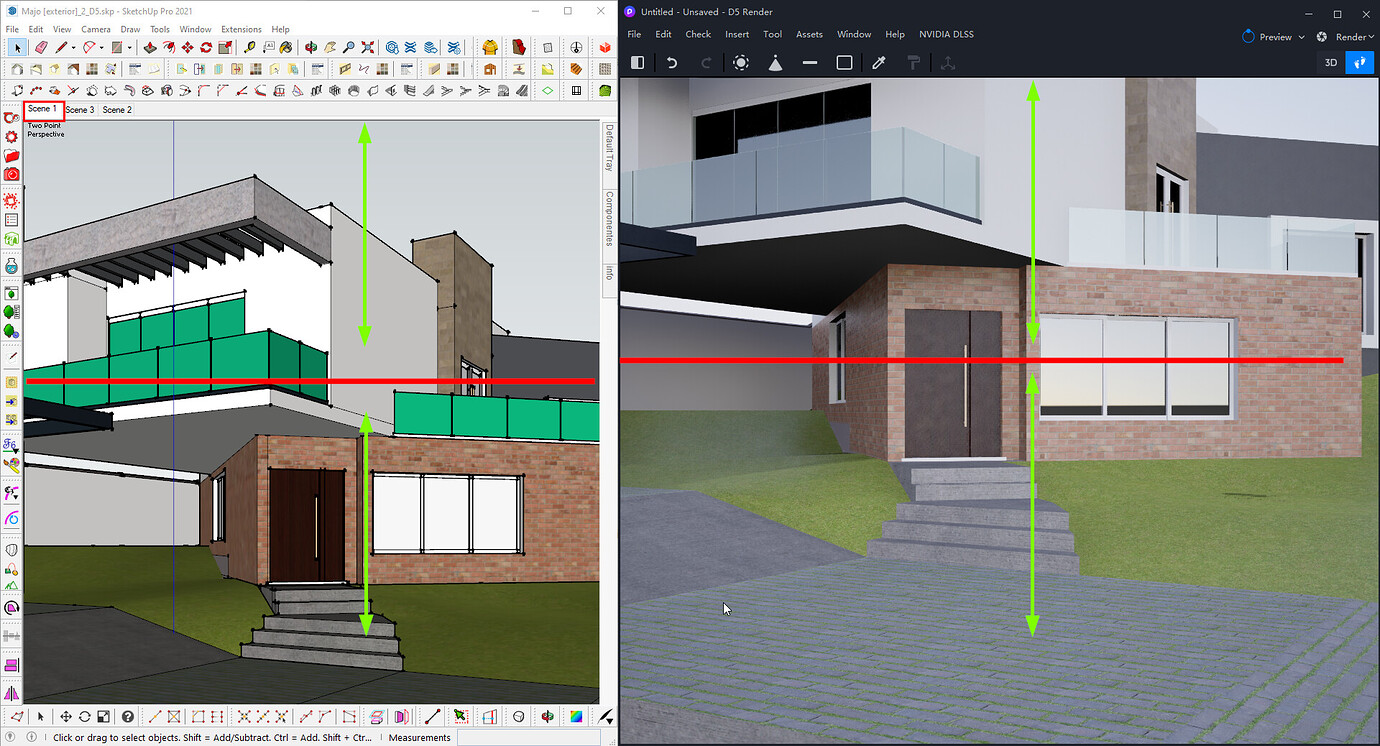The width and height of the screenshot is (1380, 746).
Task: Open the Line tool's dropdown arrow
Action: pyautogui.click(x=73, y=47)
